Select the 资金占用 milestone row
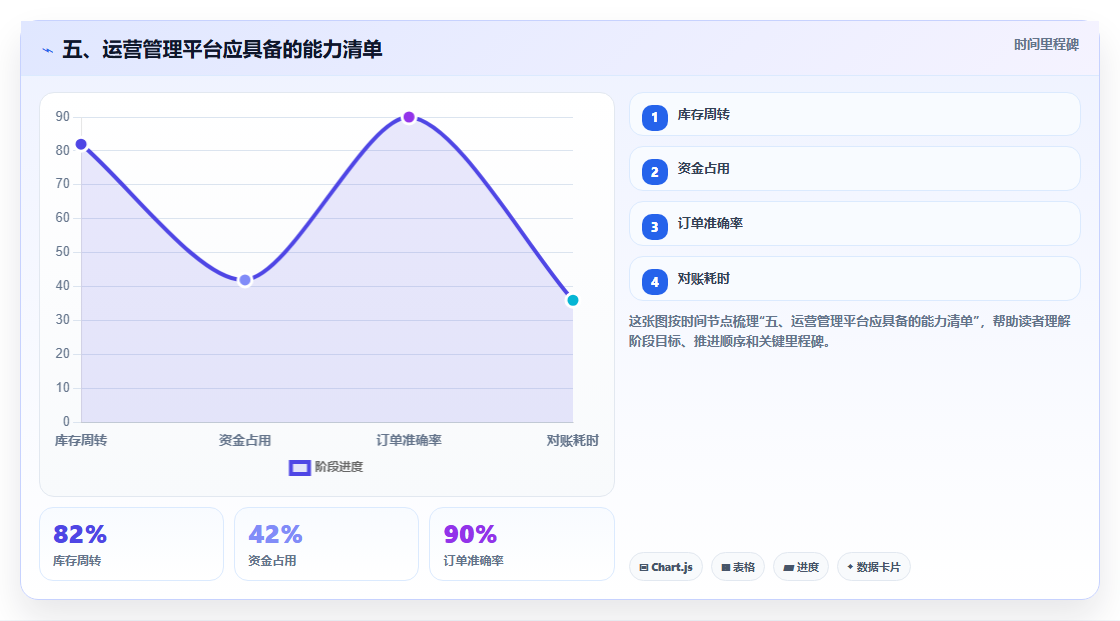The height and width of the screenshot is (621, 1120). click(854, 169)
